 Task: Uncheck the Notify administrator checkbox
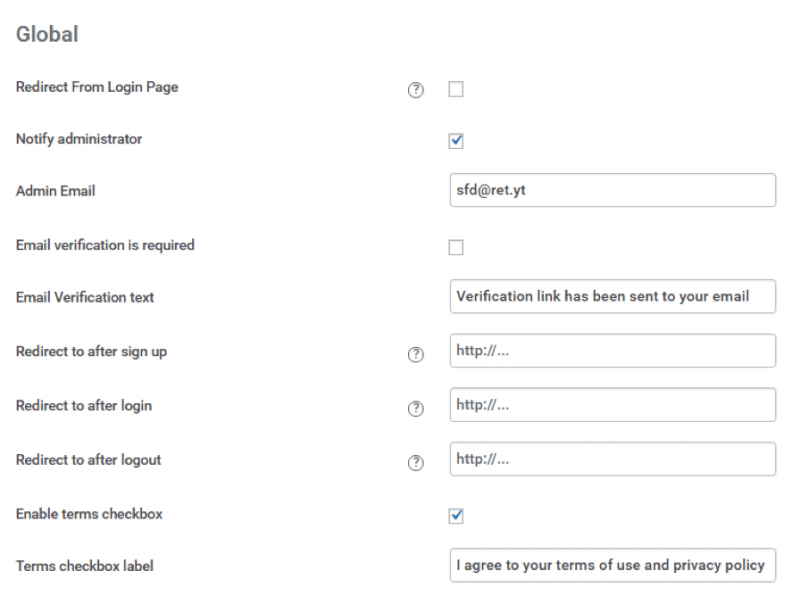[456, 141]
